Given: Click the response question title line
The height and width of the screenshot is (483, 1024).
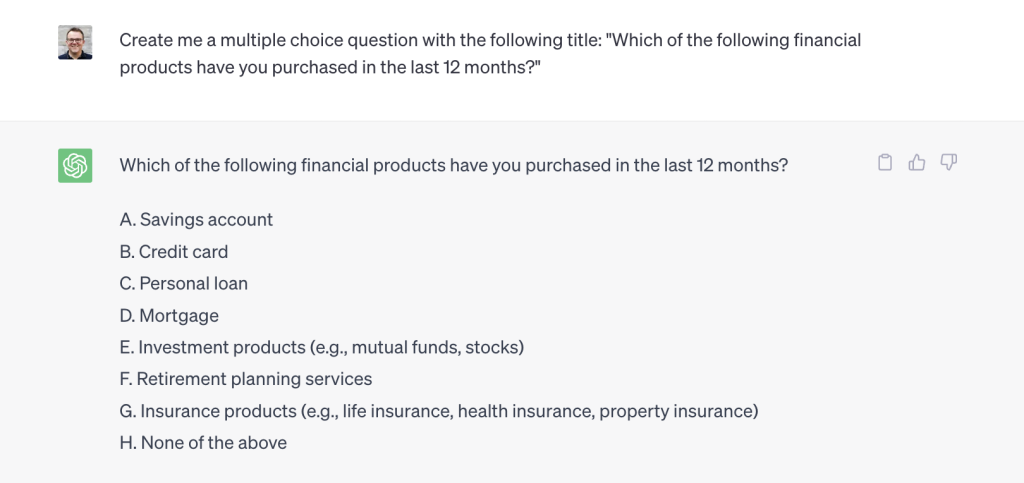Looking at the screenshot, I should point(454,166).
